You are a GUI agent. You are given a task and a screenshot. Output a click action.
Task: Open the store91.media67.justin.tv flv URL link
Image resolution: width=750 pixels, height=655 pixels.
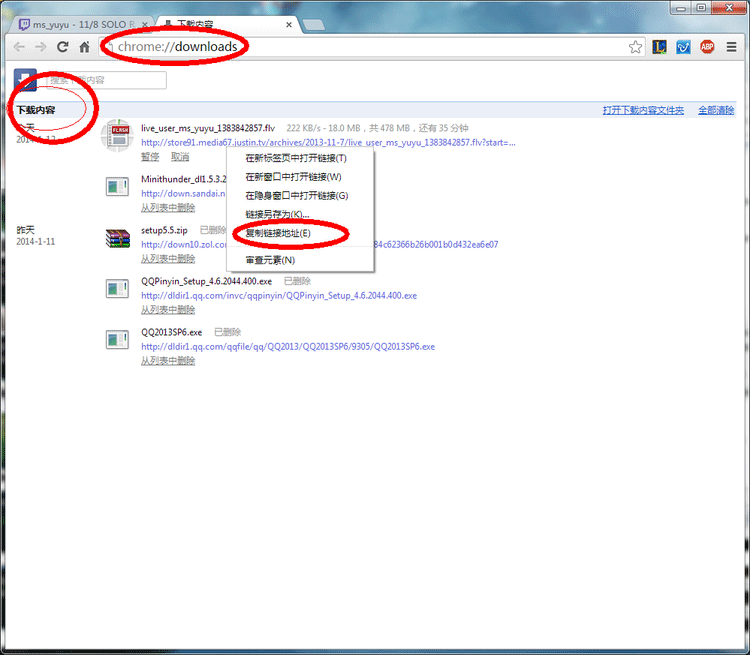[x=328, y=143]
